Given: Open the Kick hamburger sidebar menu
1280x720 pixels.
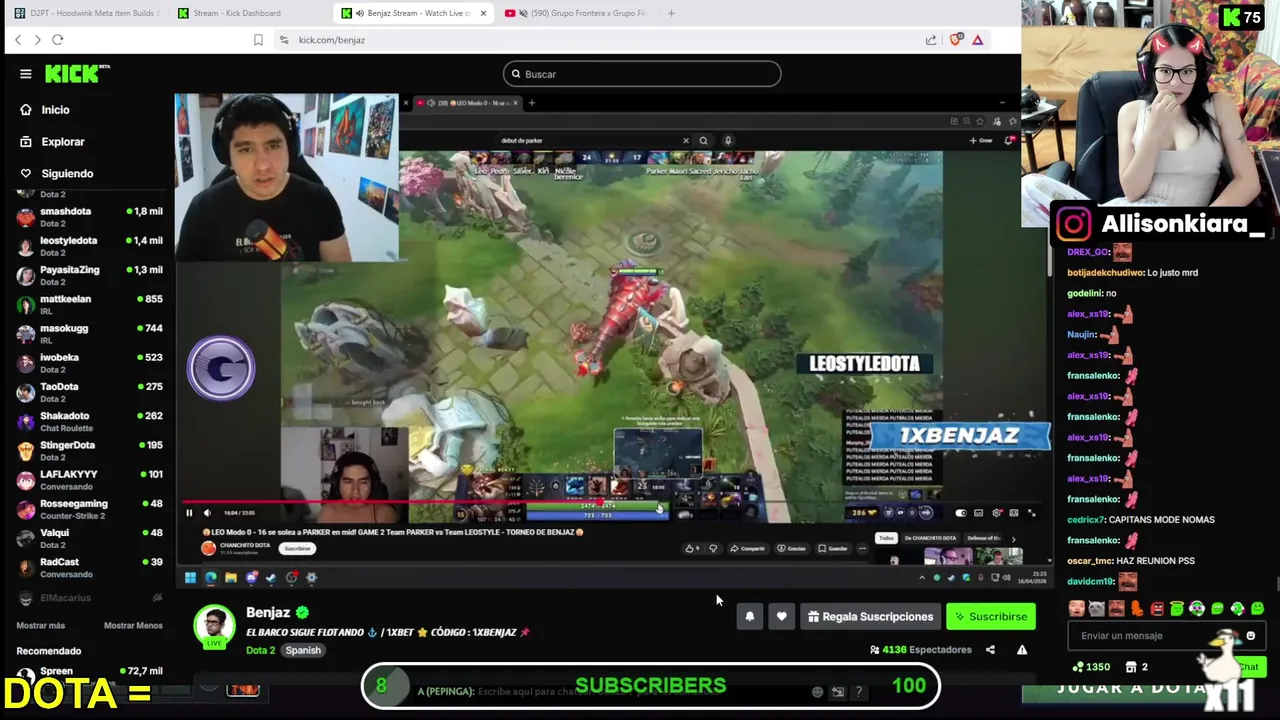Looking at the screenshot, I should point(26,74).
